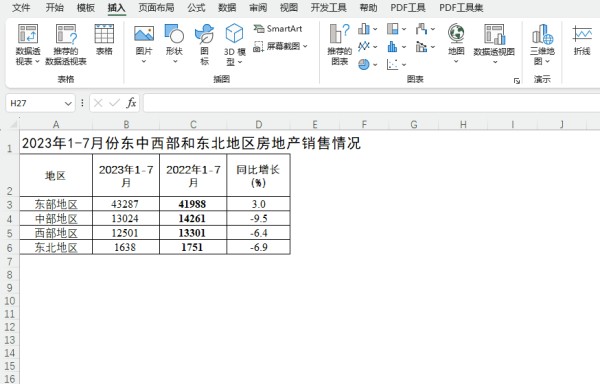Open 3D Map (三维地图)
600x384 pixels.
tap(542, 44)
